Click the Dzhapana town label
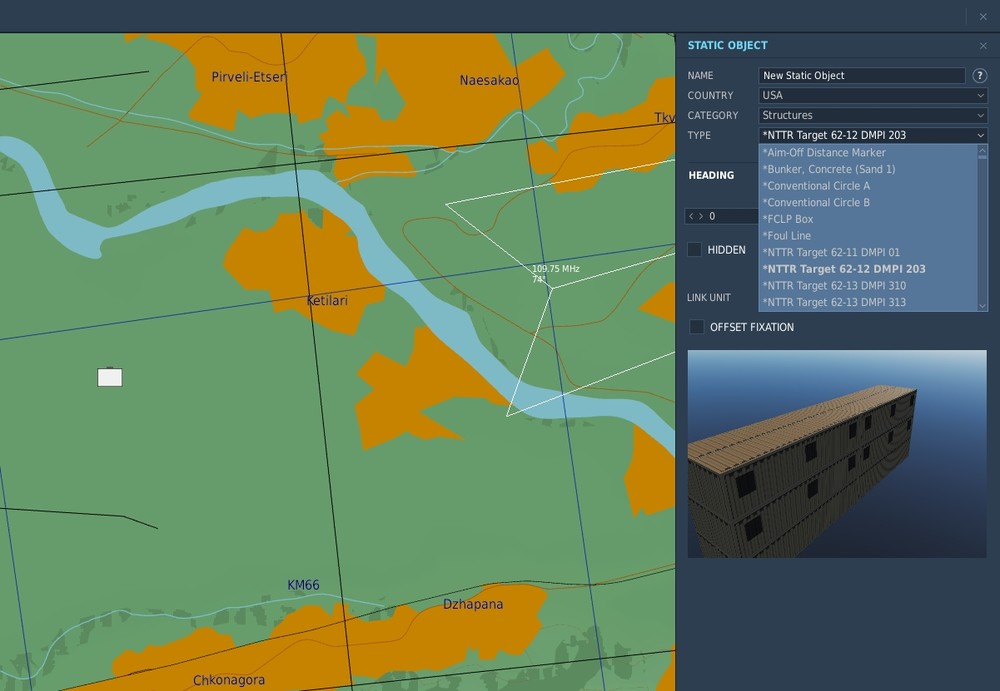Viewport: 1000px width, 691px height. click(x=473, y=604)
